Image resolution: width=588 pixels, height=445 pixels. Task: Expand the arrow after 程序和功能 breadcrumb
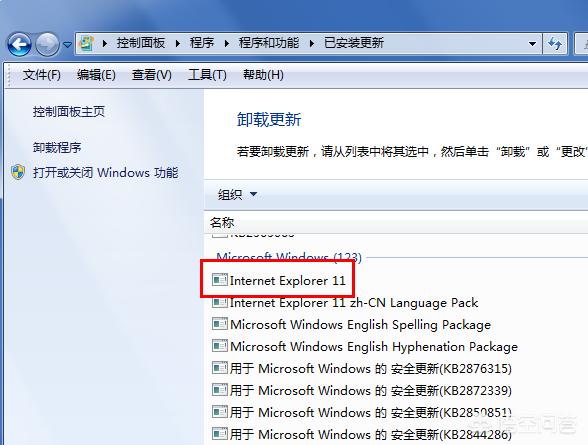[x=312, y=43]
